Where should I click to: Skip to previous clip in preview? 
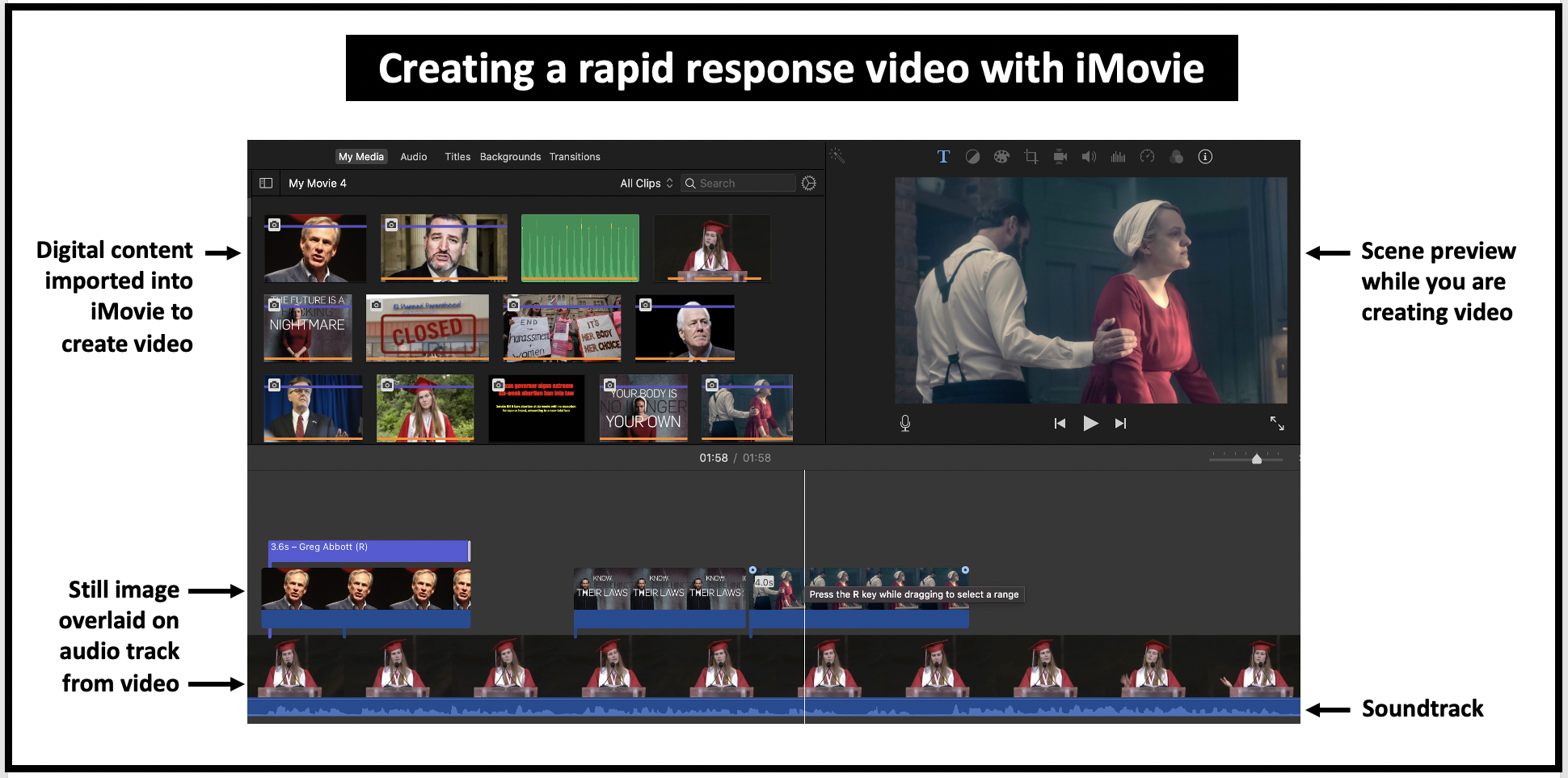1060,423
